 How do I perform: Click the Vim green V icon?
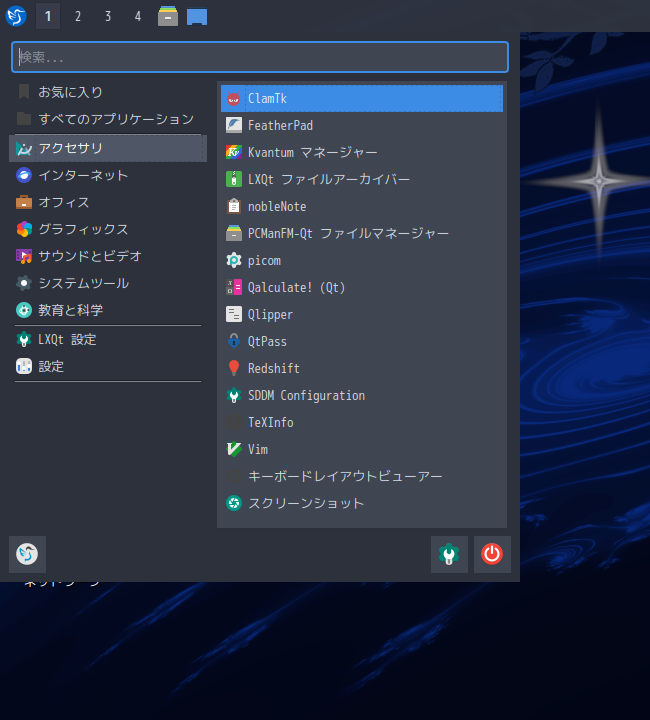[x=234, y=450]
